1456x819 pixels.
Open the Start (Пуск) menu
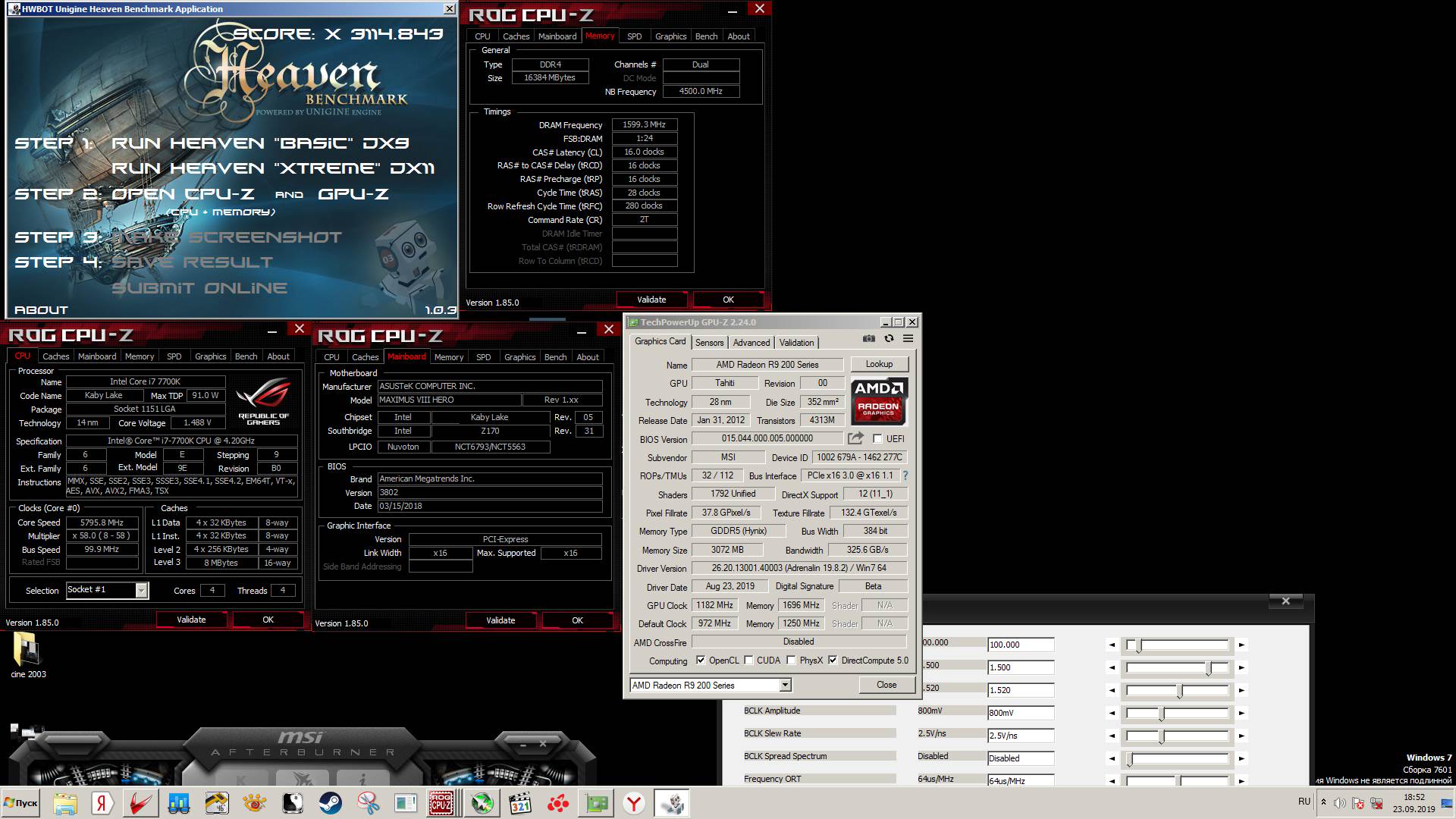pos(21,803)
